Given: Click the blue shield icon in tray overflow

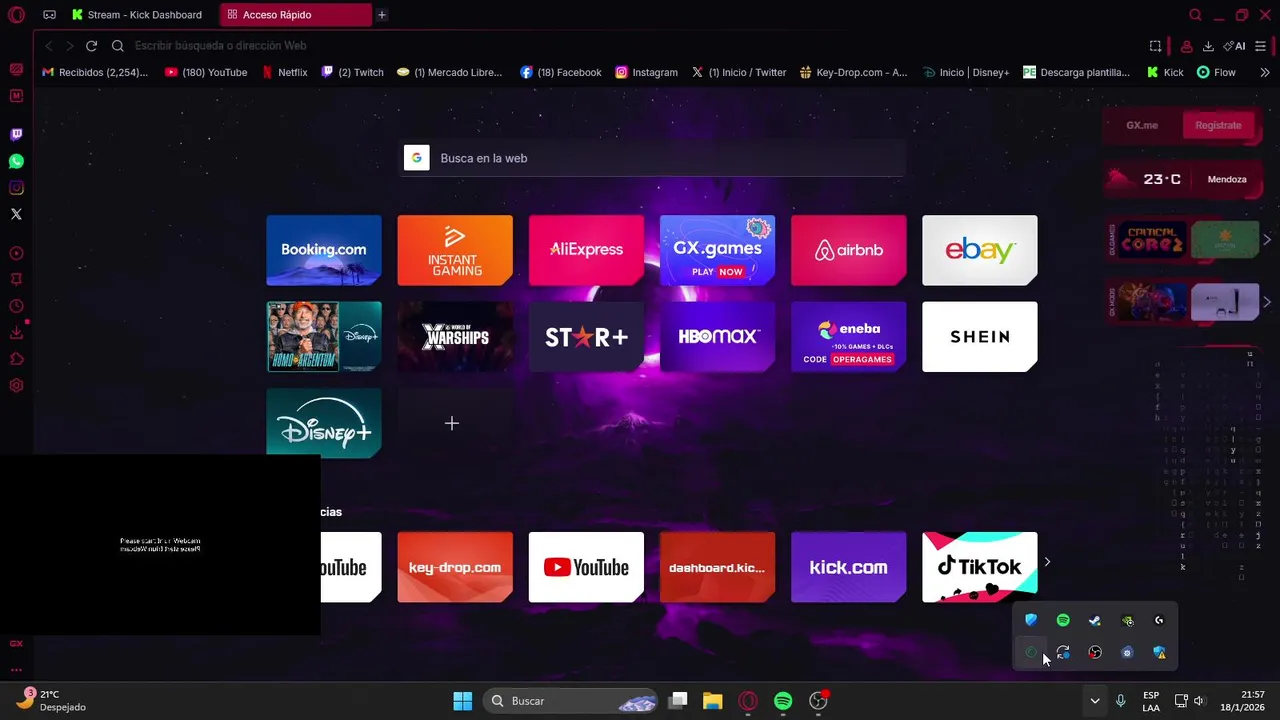Looking at the screenshot, I should pos(1031,620).
